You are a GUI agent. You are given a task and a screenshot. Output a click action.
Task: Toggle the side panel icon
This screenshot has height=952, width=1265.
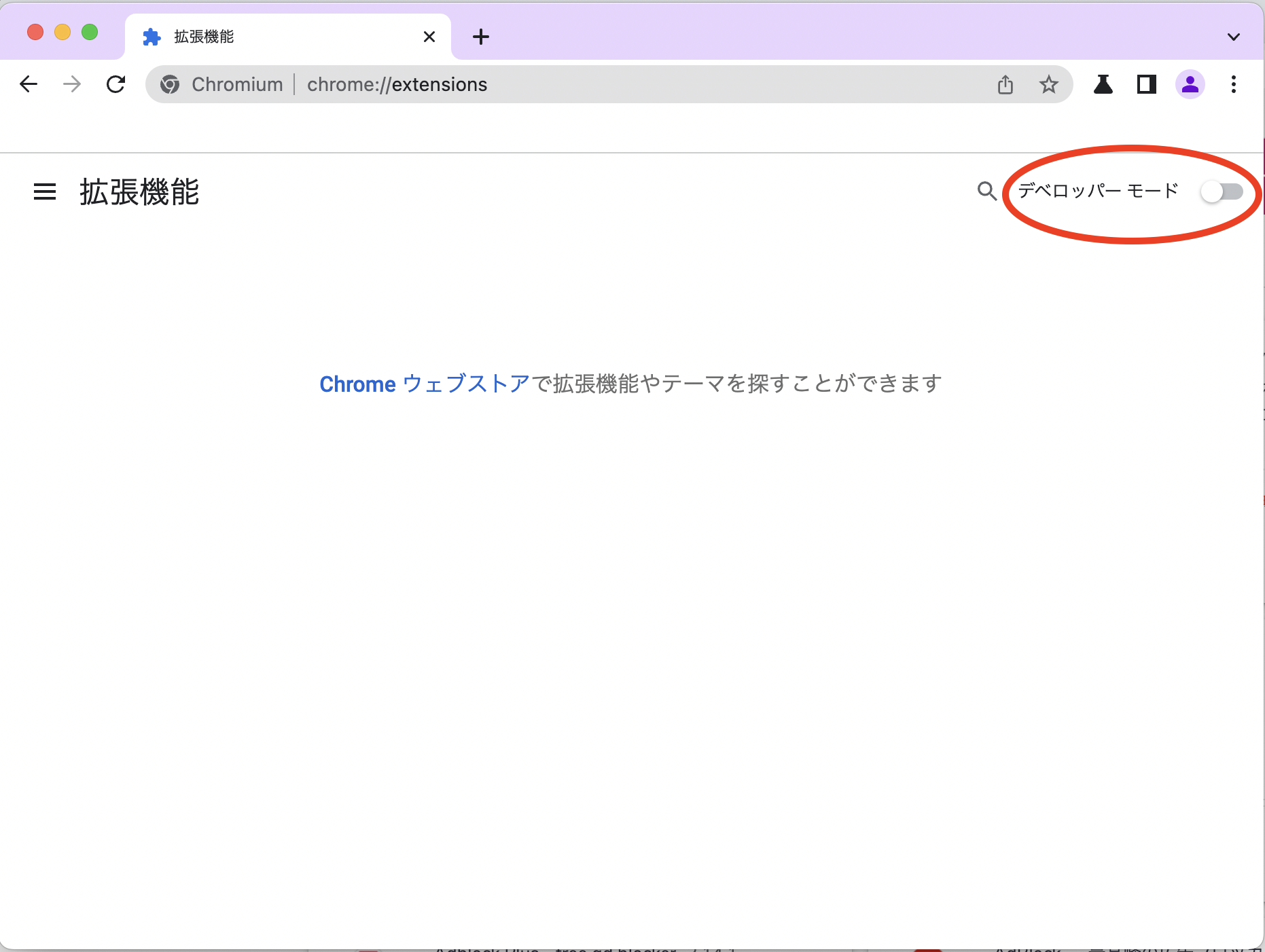[1147, 84]
